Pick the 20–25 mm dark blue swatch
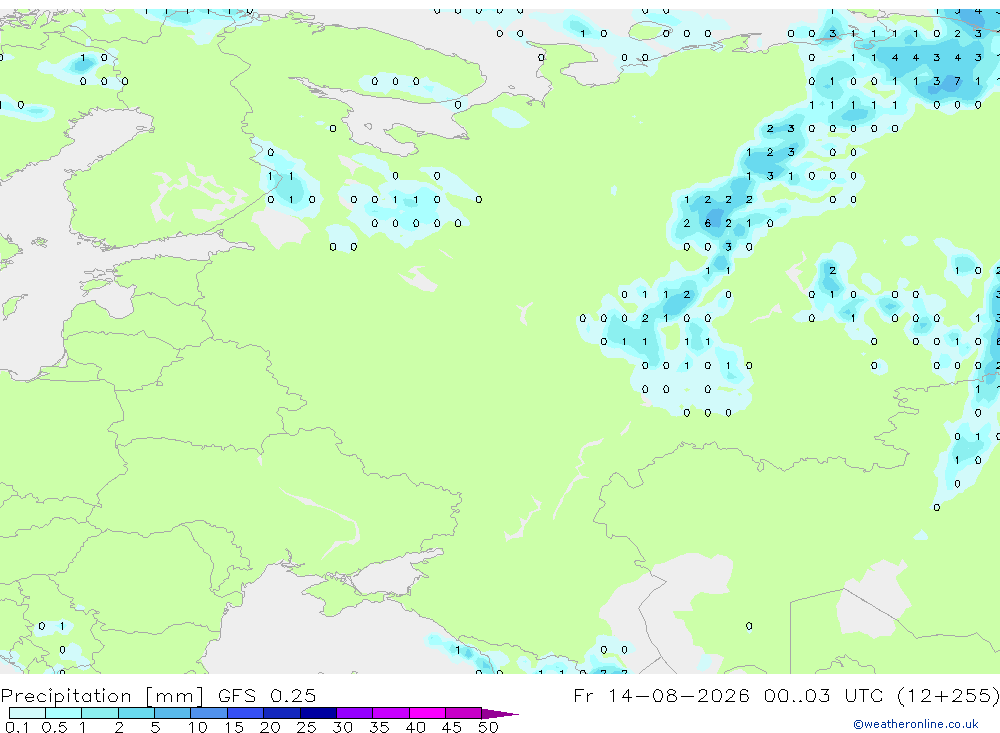1000x733 pixels. [x=282, y=713]
